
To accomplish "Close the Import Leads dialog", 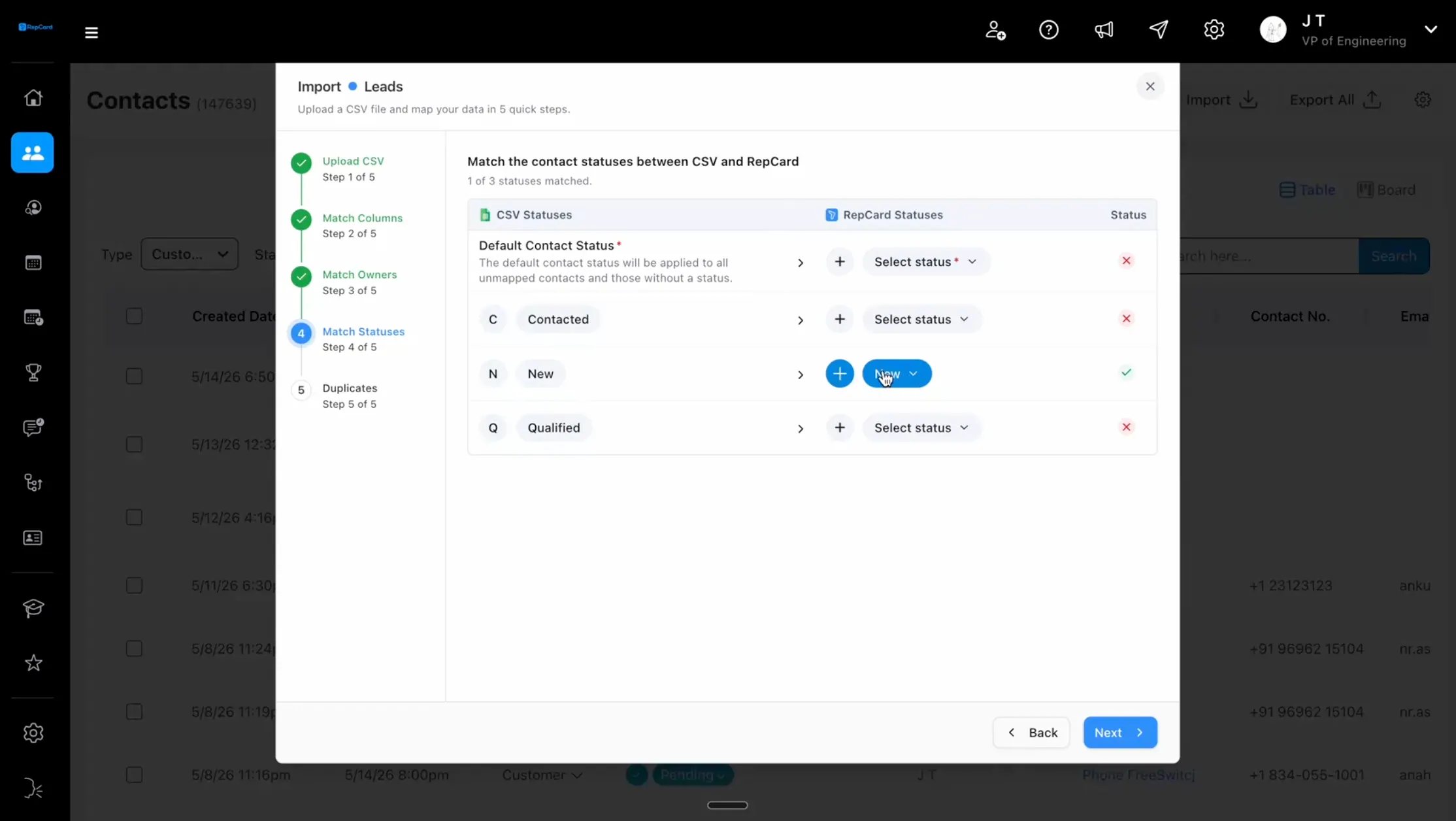I will point(1150,86).
